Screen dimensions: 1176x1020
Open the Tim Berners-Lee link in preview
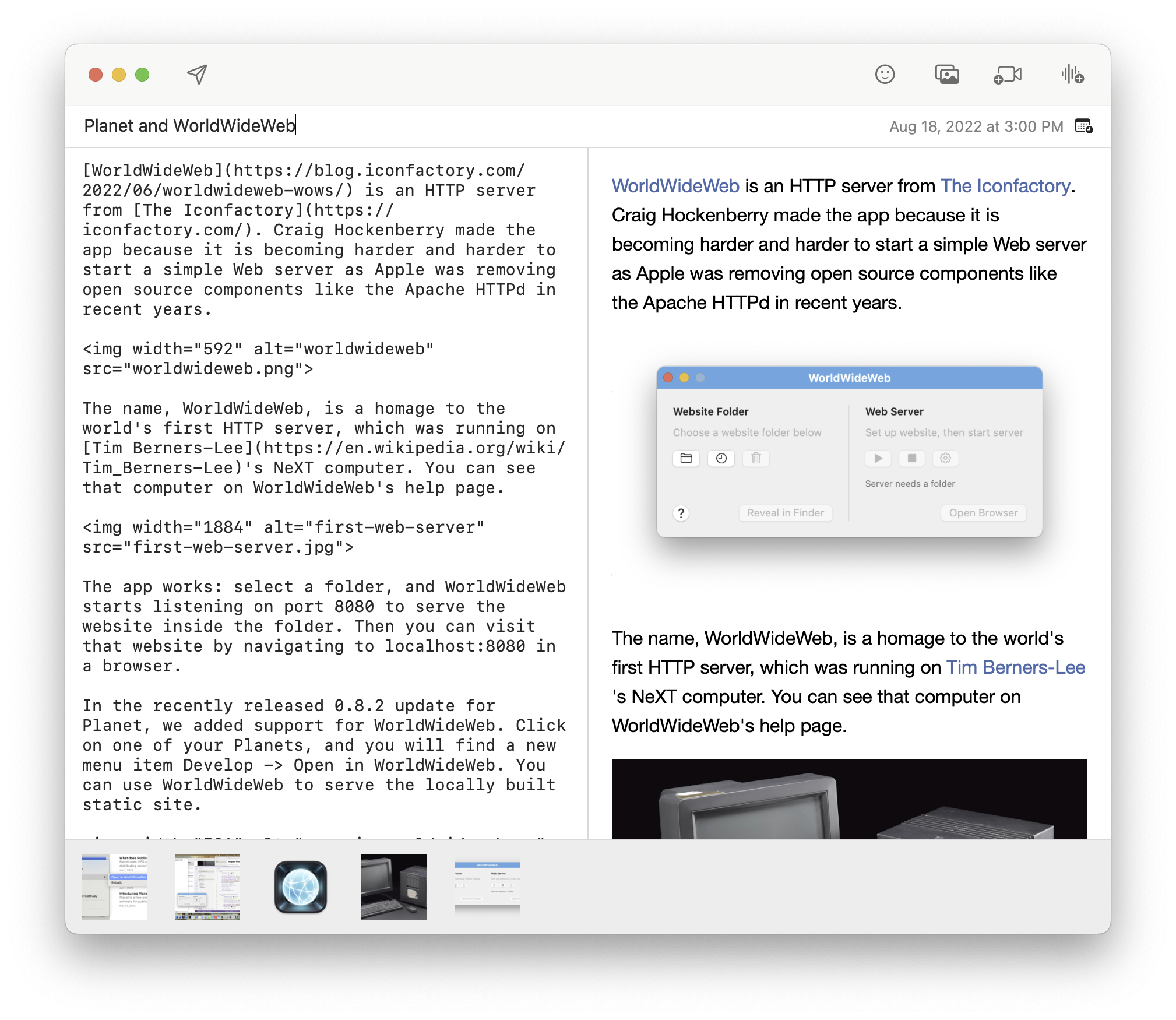click(x=1016, y=667)
